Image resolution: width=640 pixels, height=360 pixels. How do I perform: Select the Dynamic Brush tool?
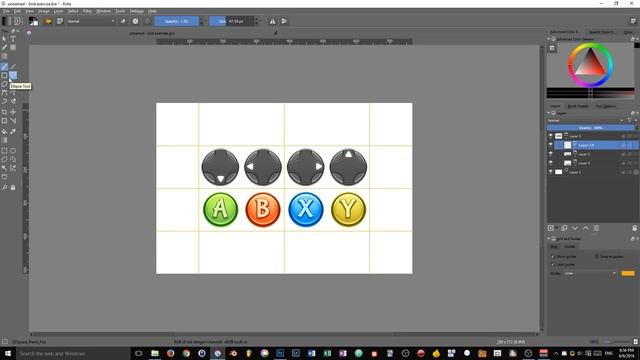pos(4,102)
